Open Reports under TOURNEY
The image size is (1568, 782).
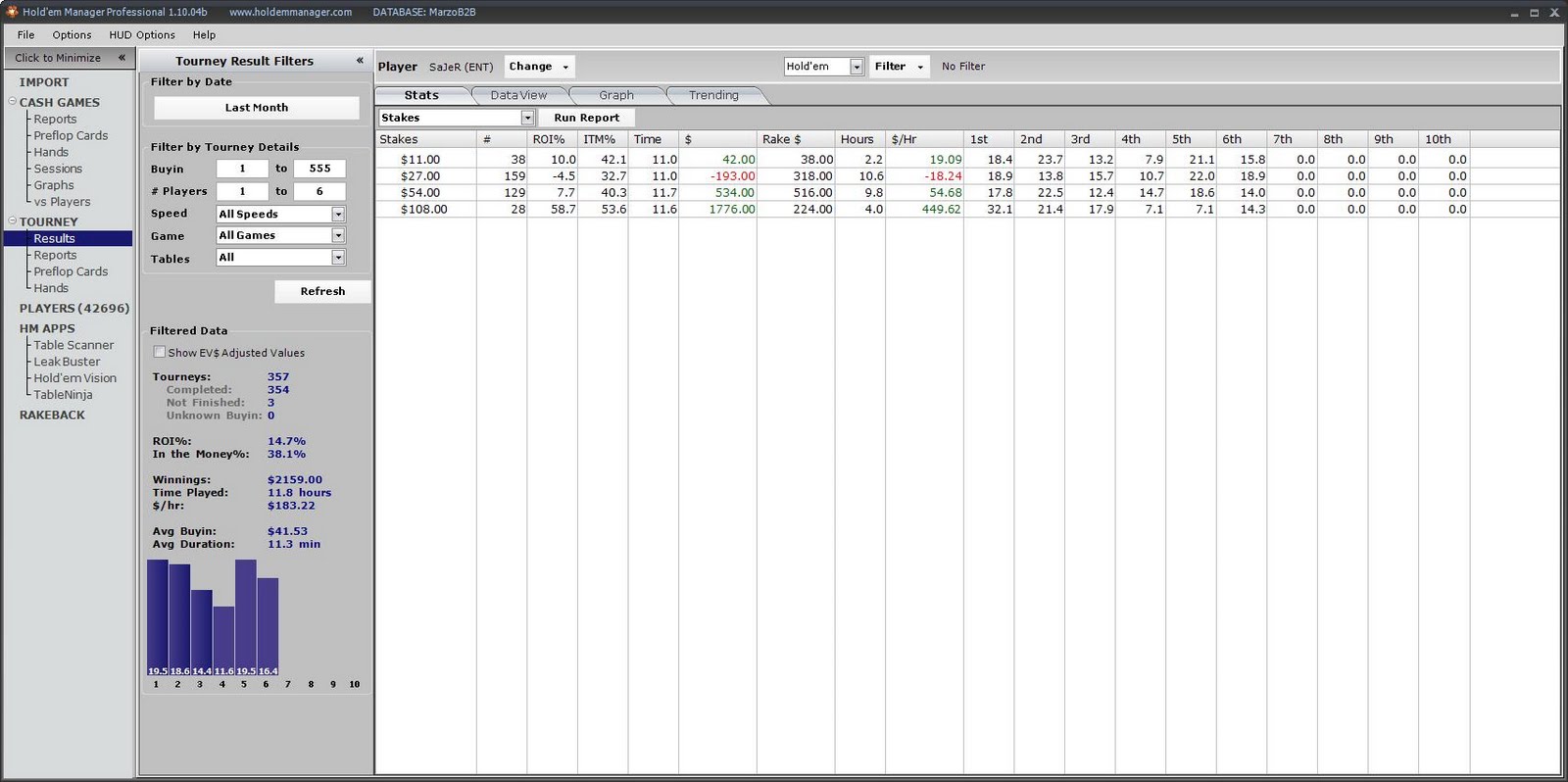coord(55,255)
